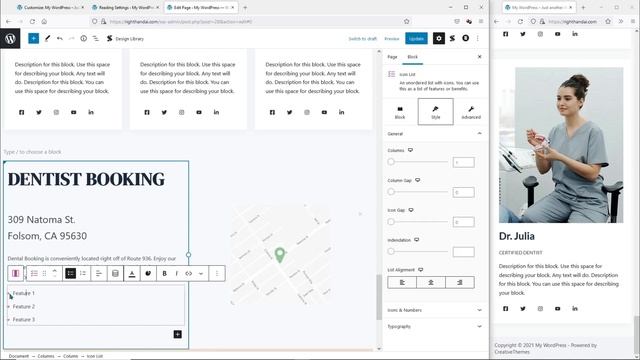This screenshot has height=360, width=640.
Task: Click the Feature 1 list item
Action: point(24,293)
